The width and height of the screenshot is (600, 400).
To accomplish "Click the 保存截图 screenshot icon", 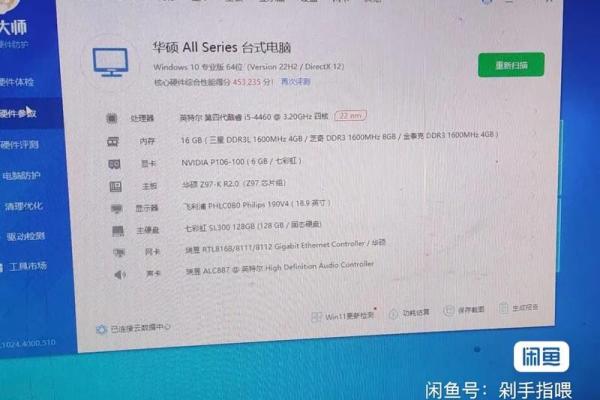I will click(448, 310).
